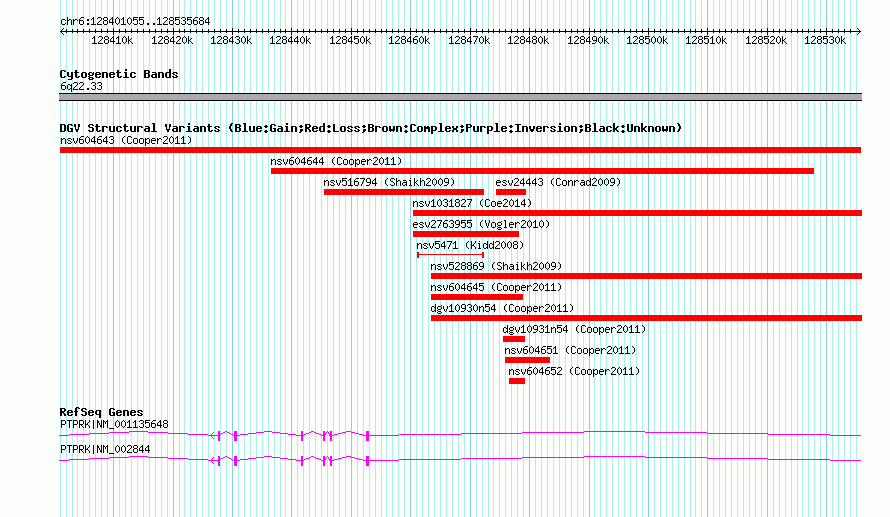Select the PTPRK NM_002844 transcript glyph
890x517 pixels.
[x=460, y=460]
